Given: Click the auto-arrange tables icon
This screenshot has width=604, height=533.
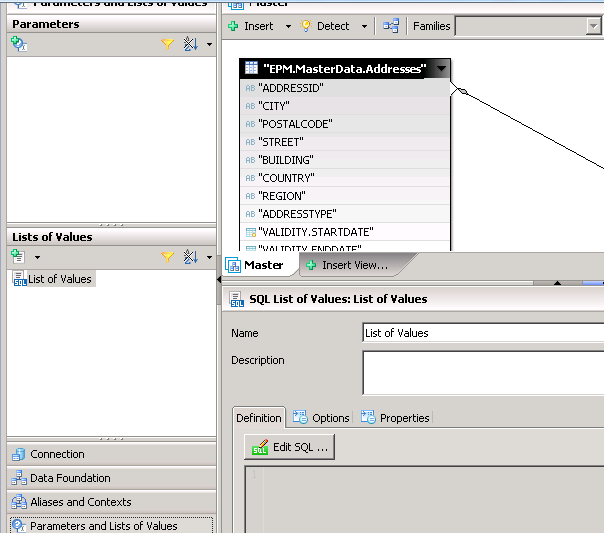Looking at the screenshot, I should [x=391, y=26].
